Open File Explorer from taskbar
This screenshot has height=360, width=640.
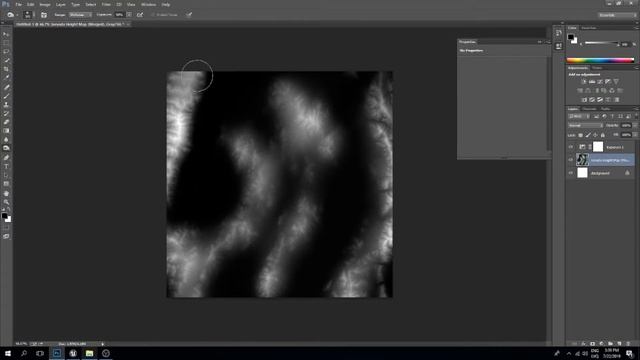pyautogui.click(x=89, y=353)
